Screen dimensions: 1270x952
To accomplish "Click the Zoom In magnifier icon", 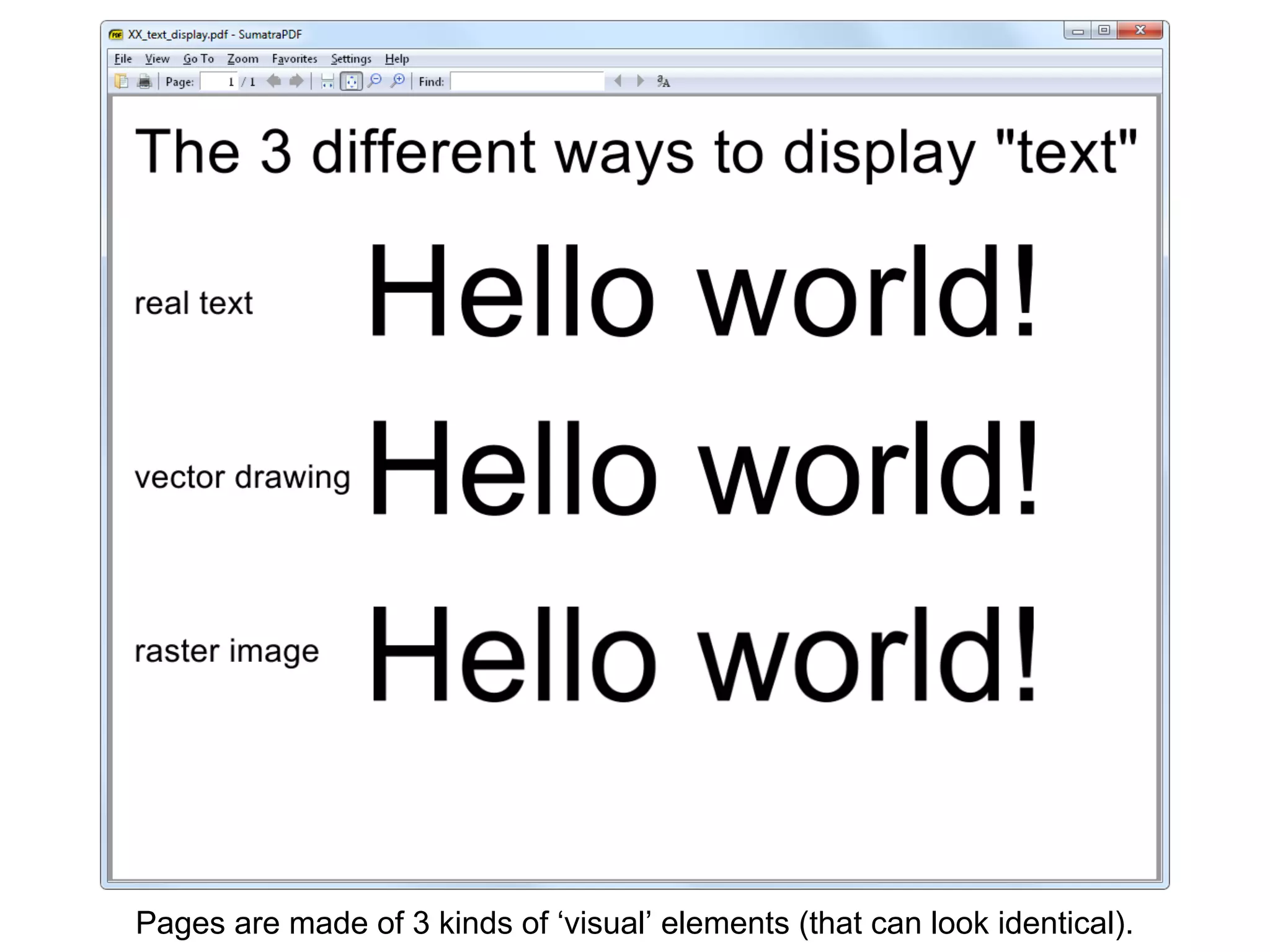I will coord(398,81).
